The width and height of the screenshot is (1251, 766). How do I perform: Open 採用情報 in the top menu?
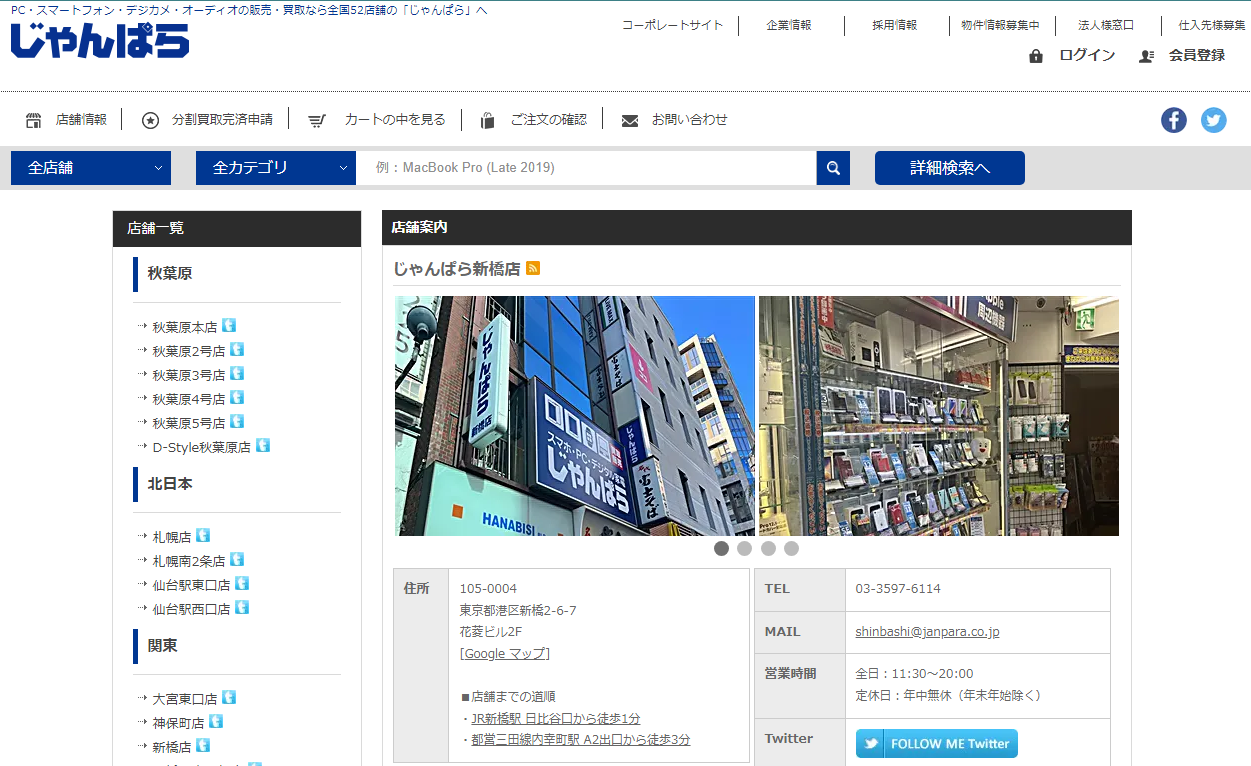tap(894, 25)
